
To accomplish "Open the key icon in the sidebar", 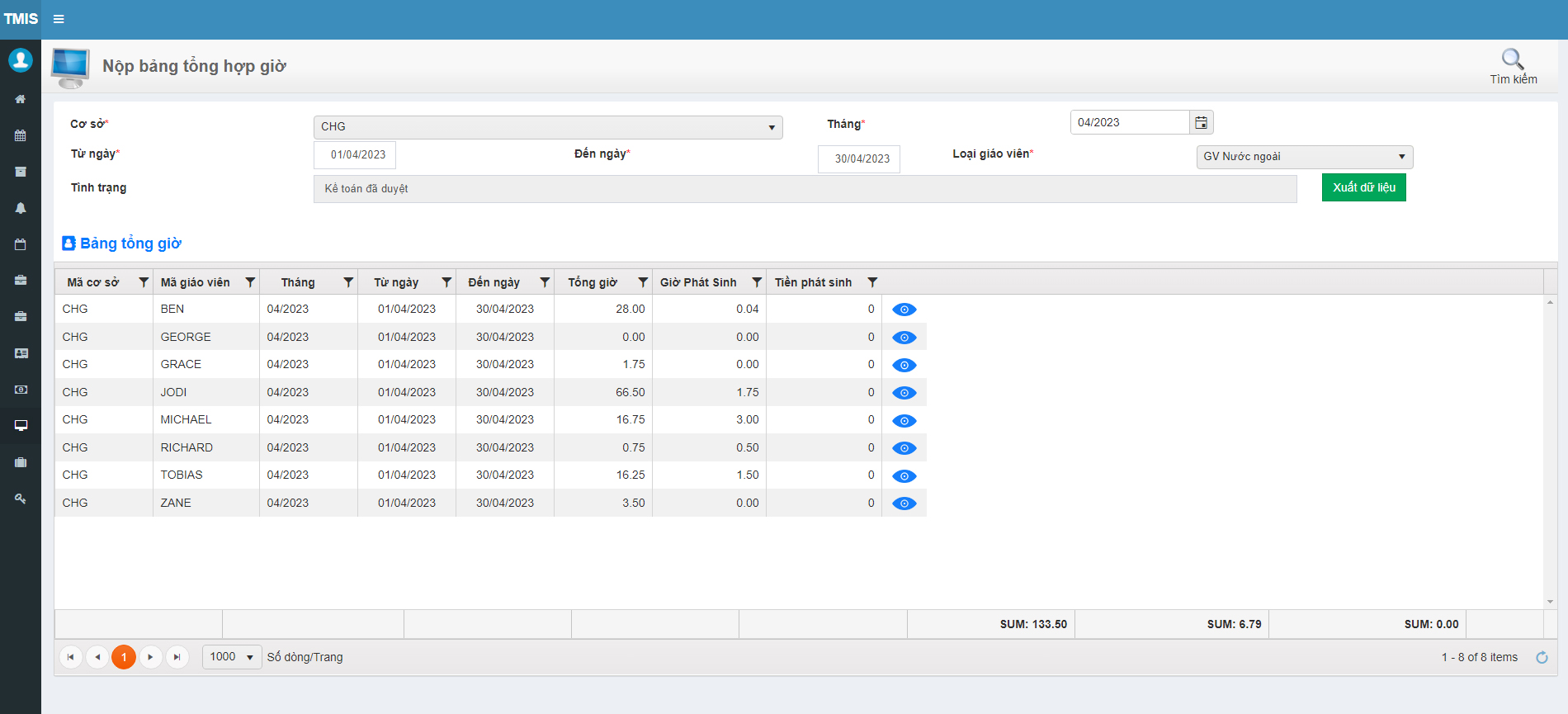I will point(21,499).
